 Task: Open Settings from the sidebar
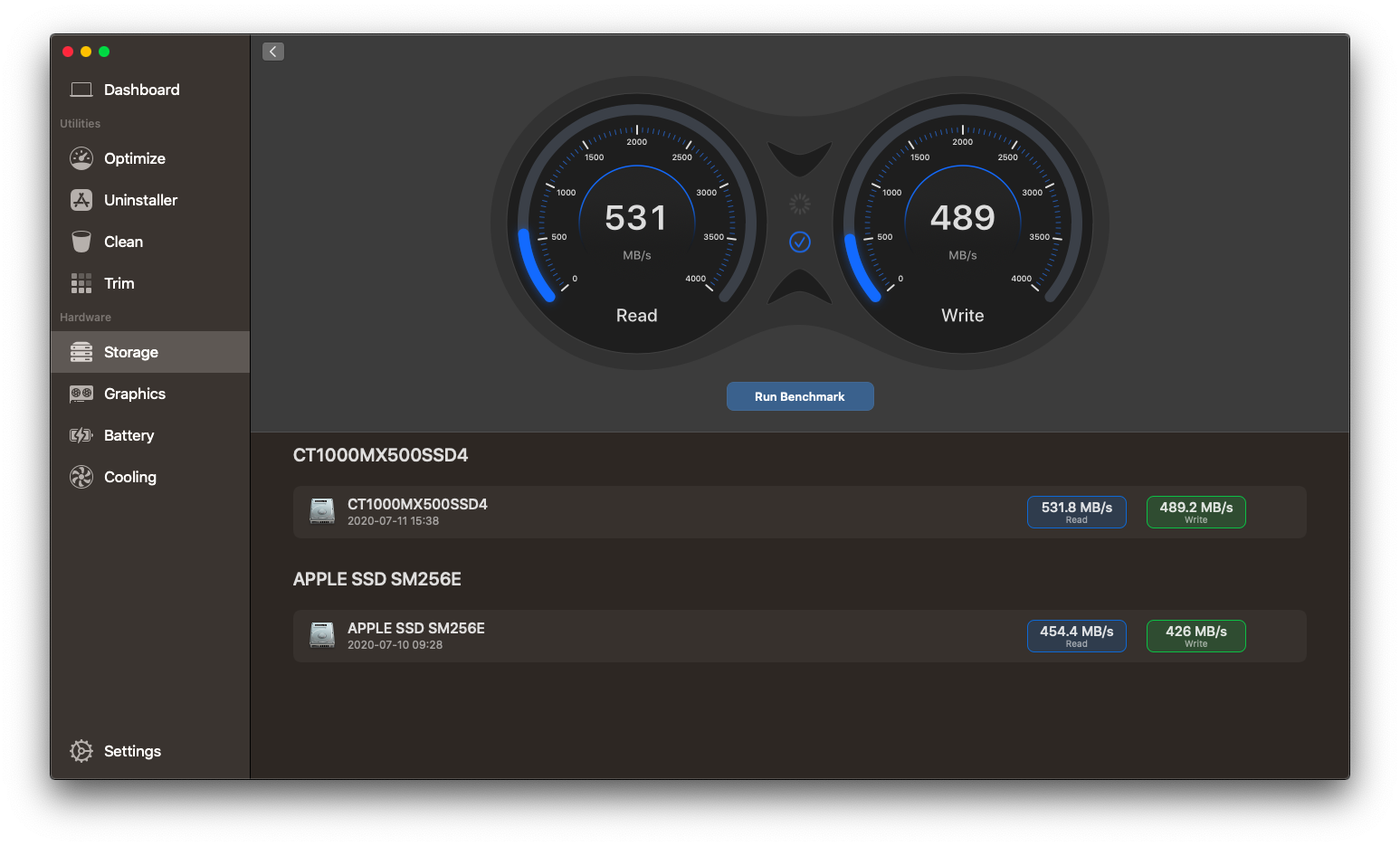click(x=150, y=751)
